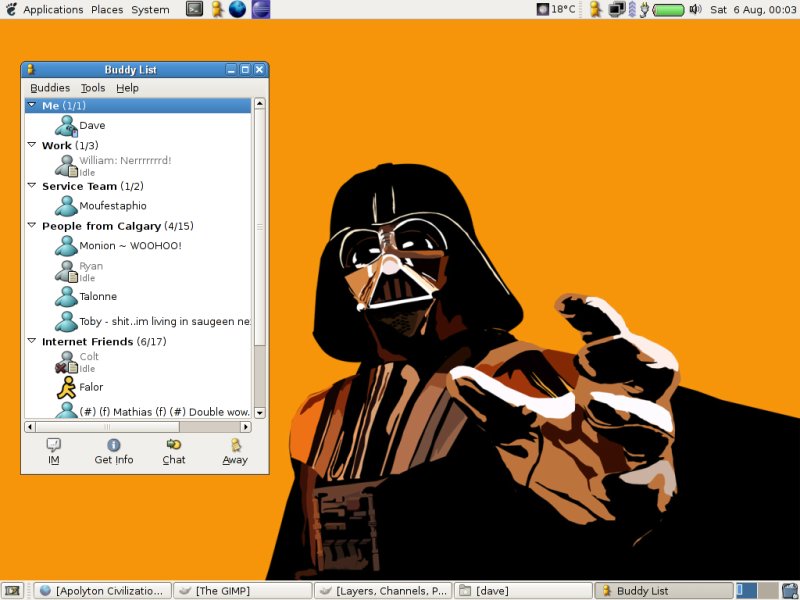Switch to The GIMP taskbar window
This screenshot has width=800, height=600.
point(242,591)
